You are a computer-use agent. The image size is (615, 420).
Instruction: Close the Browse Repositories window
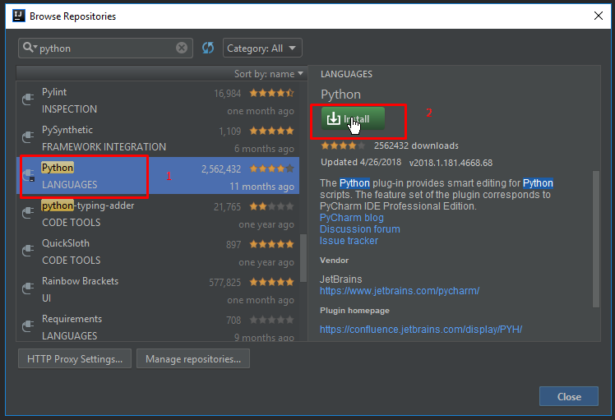click(598, 16)
